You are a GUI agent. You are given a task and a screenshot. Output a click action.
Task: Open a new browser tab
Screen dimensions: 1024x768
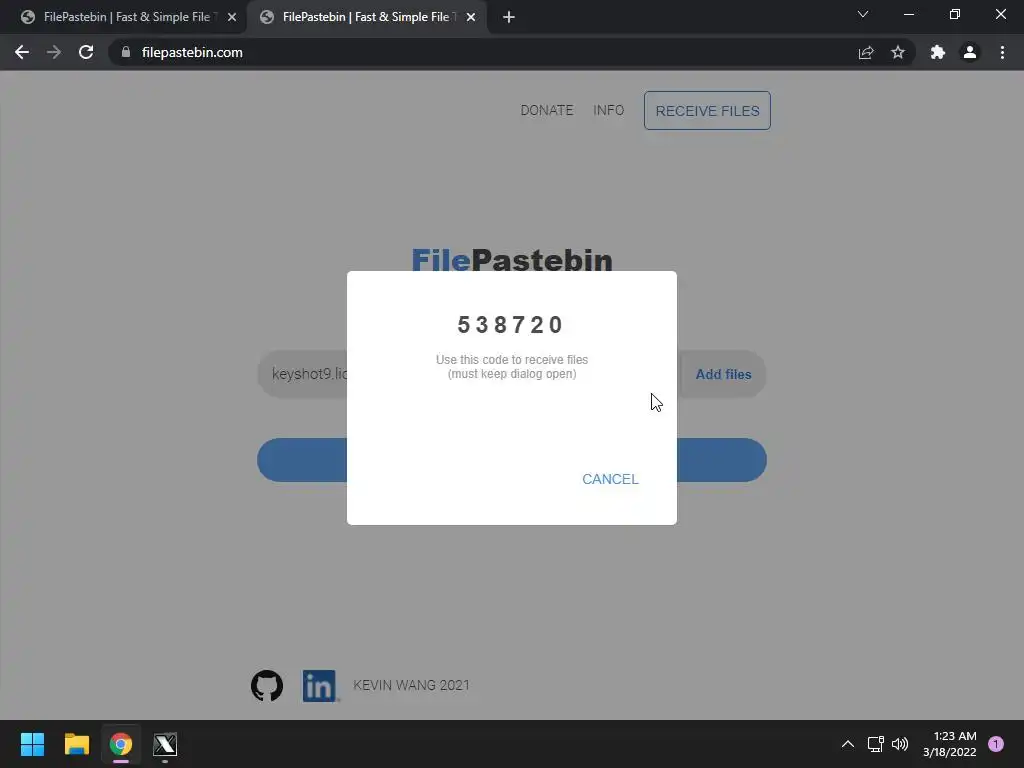coord(509,17)
